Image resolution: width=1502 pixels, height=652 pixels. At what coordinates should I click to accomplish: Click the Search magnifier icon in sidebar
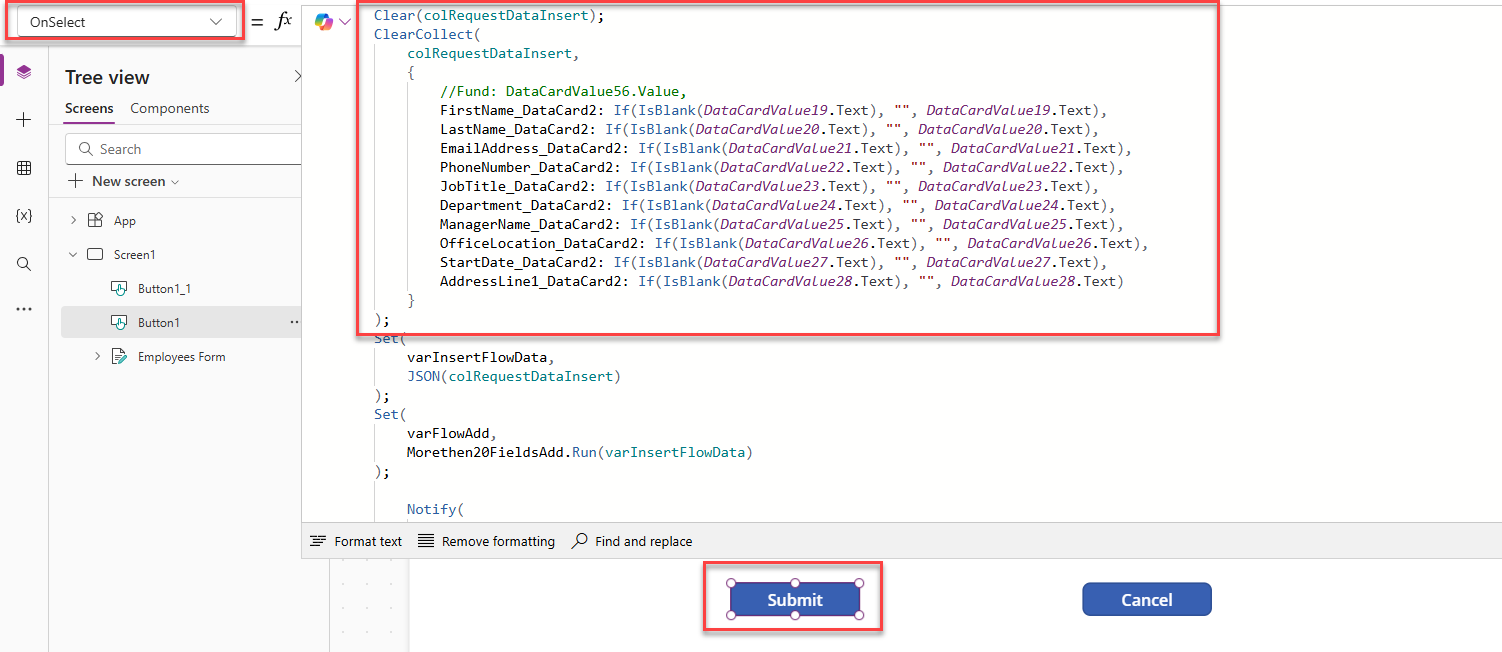click(24, 264)
